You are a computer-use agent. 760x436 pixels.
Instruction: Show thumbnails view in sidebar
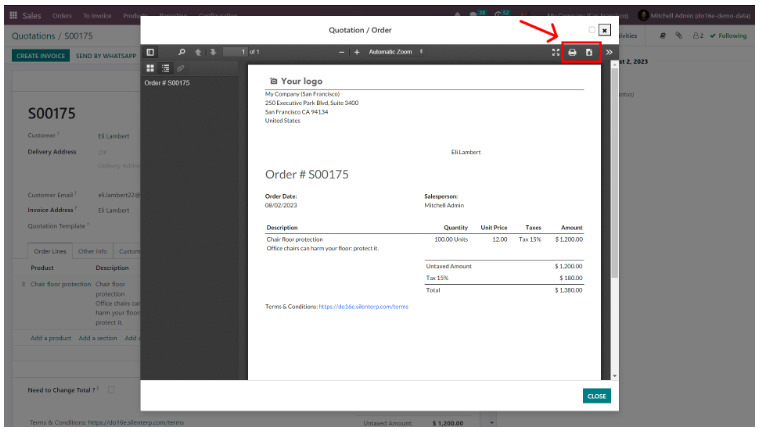(151, 67)
